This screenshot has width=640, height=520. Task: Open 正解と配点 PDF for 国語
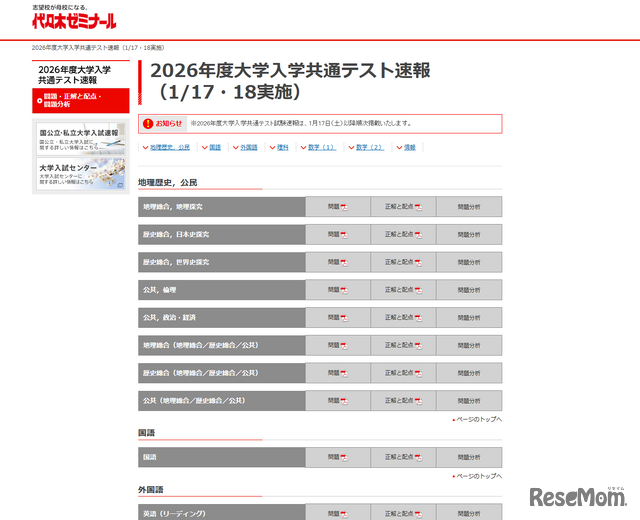pyautogui.click(x=403, y=458)
